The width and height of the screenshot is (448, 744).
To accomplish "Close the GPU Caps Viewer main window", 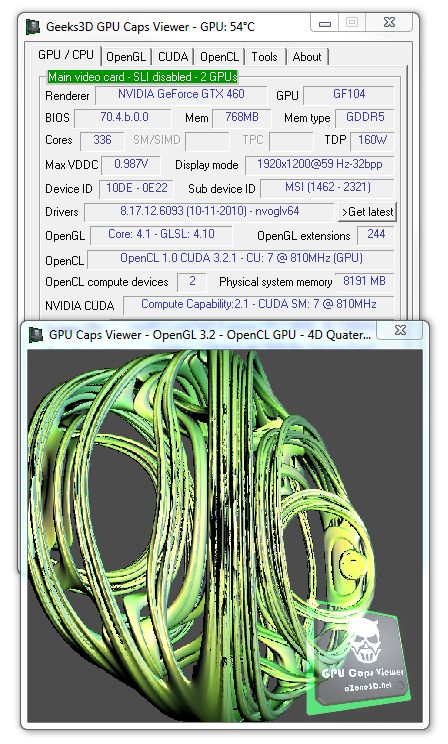I will point(389,22).
